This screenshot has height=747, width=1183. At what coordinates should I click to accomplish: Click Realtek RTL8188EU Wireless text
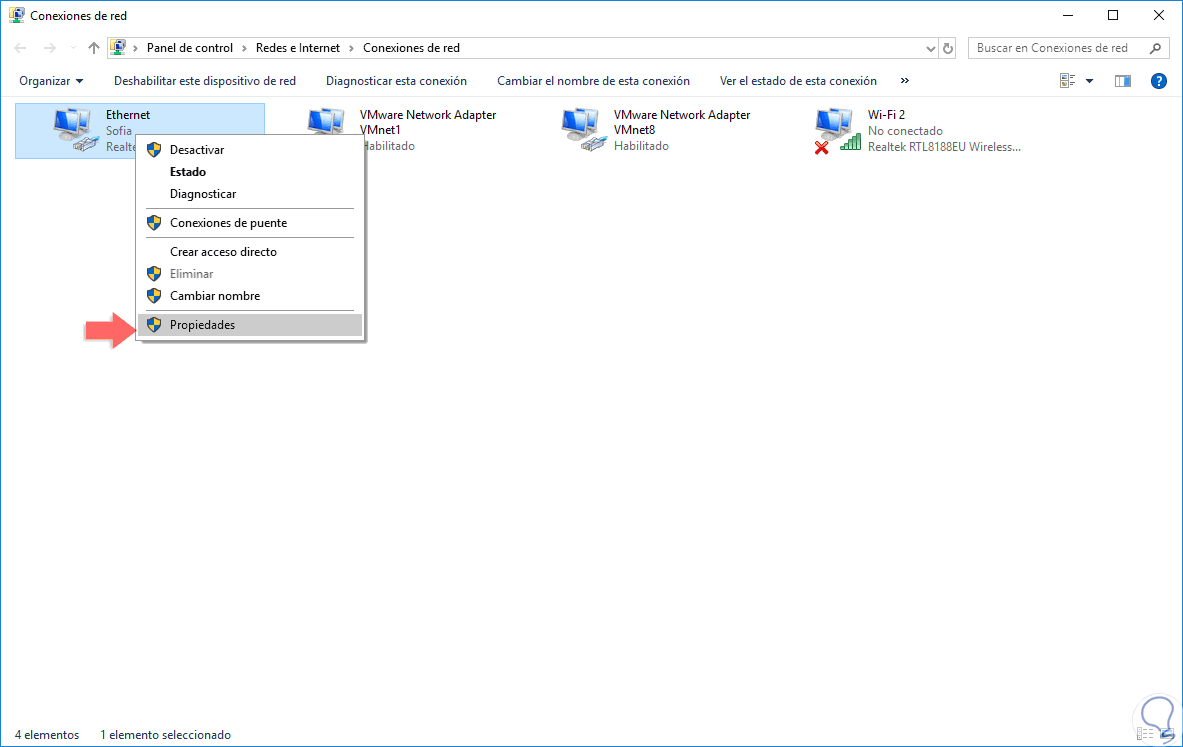944,146
